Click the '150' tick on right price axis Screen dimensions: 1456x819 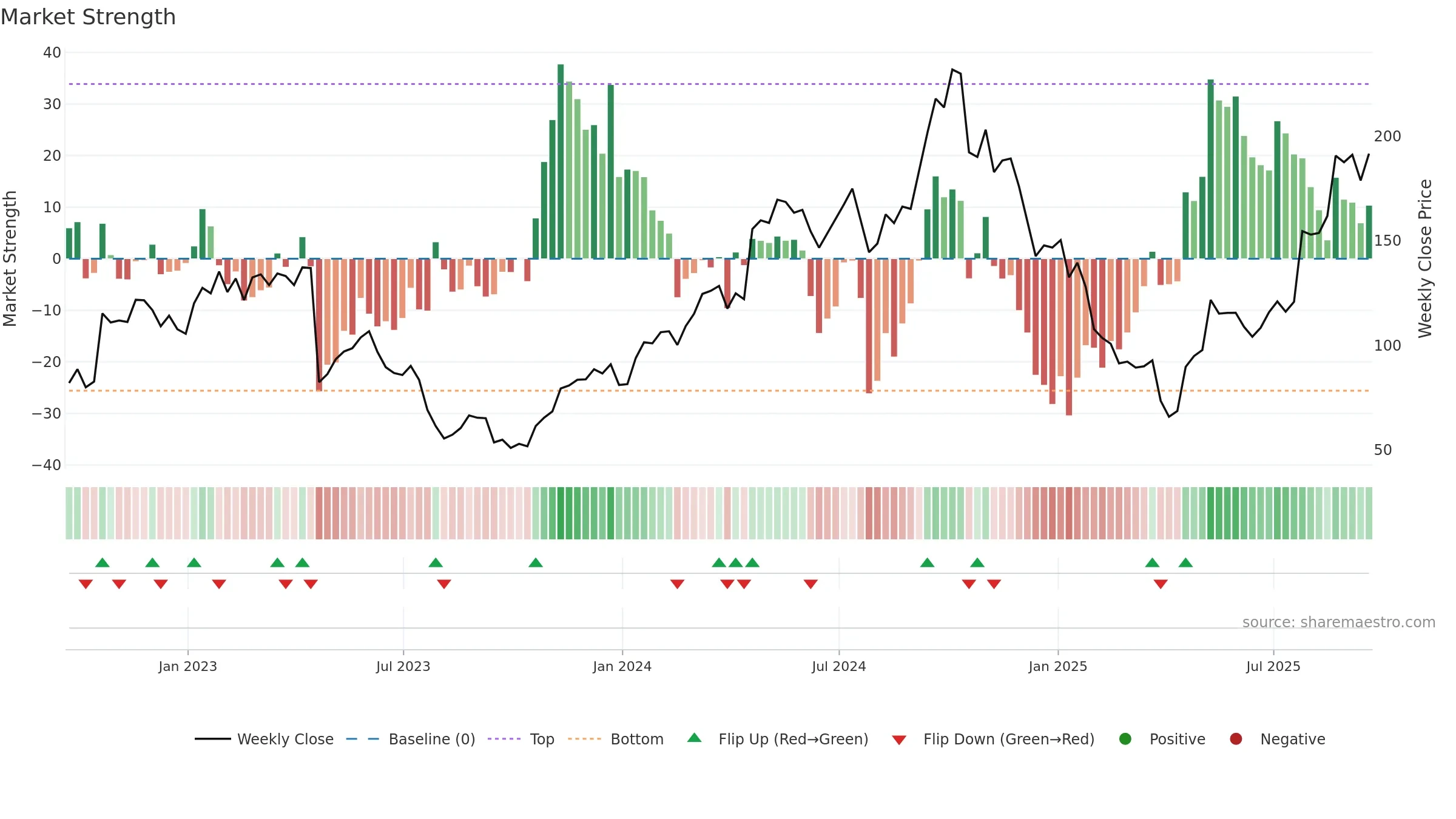pyautogui.click(x=1387, y=241)
